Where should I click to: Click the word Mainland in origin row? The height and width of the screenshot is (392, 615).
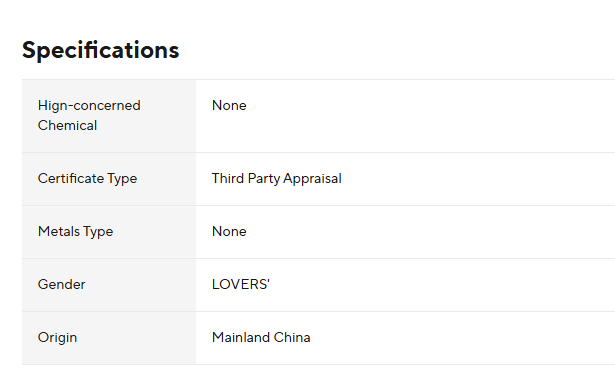point(241,337)
